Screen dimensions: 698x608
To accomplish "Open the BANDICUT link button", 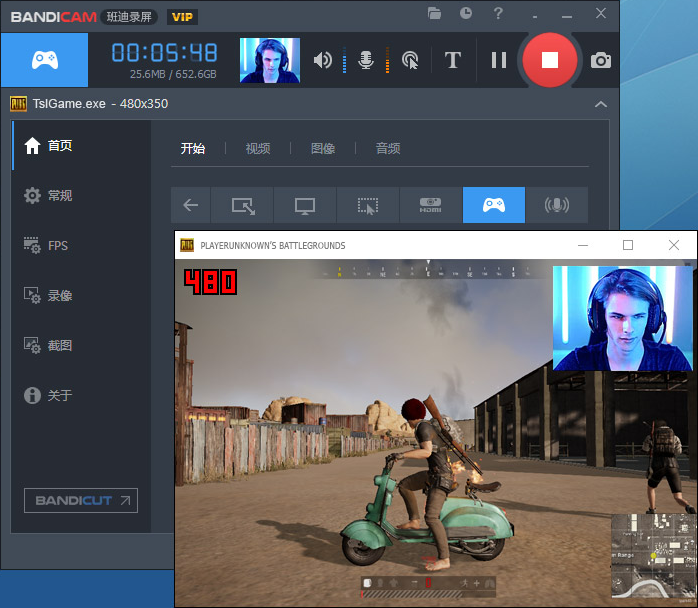I will (x=81, y=500).
